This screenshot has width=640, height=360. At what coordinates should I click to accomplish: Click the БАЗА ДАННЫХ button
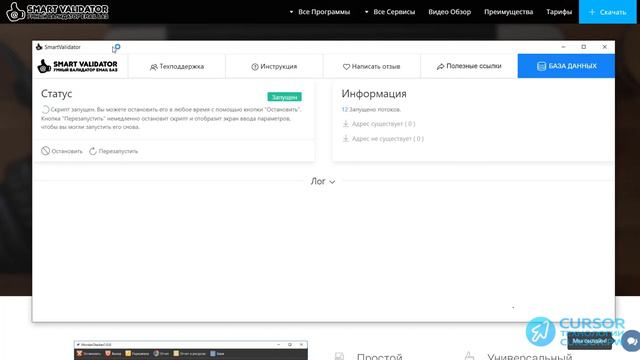pos(566,66)
